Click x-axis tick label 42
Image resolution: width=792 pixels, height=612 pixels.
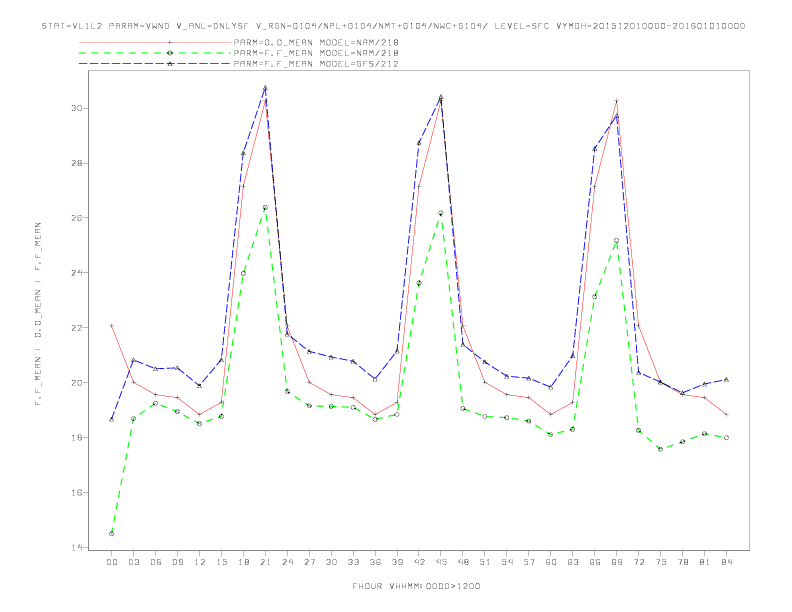click(419, 562)
